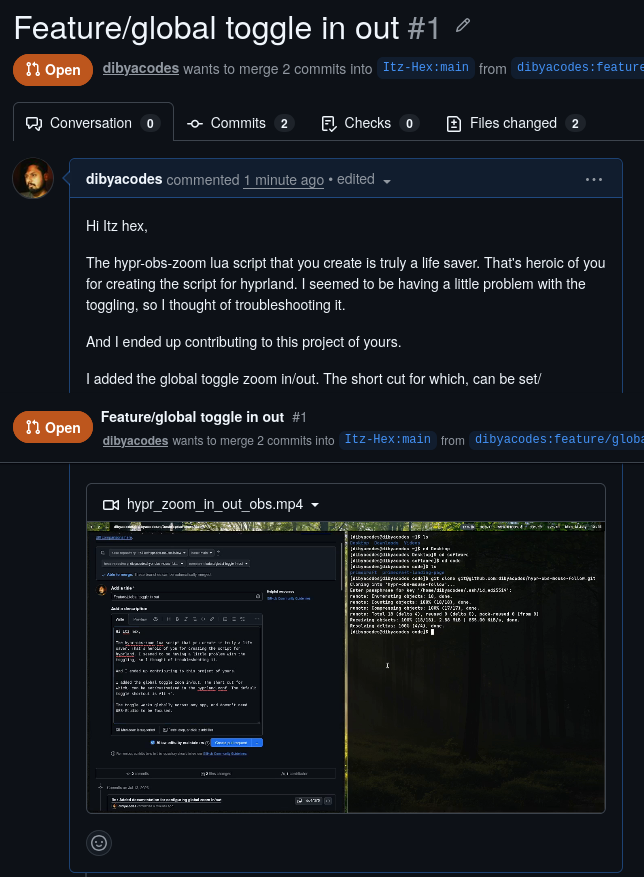Switch to the Files changed tab
Screen dimensions: 644x877
515,123
